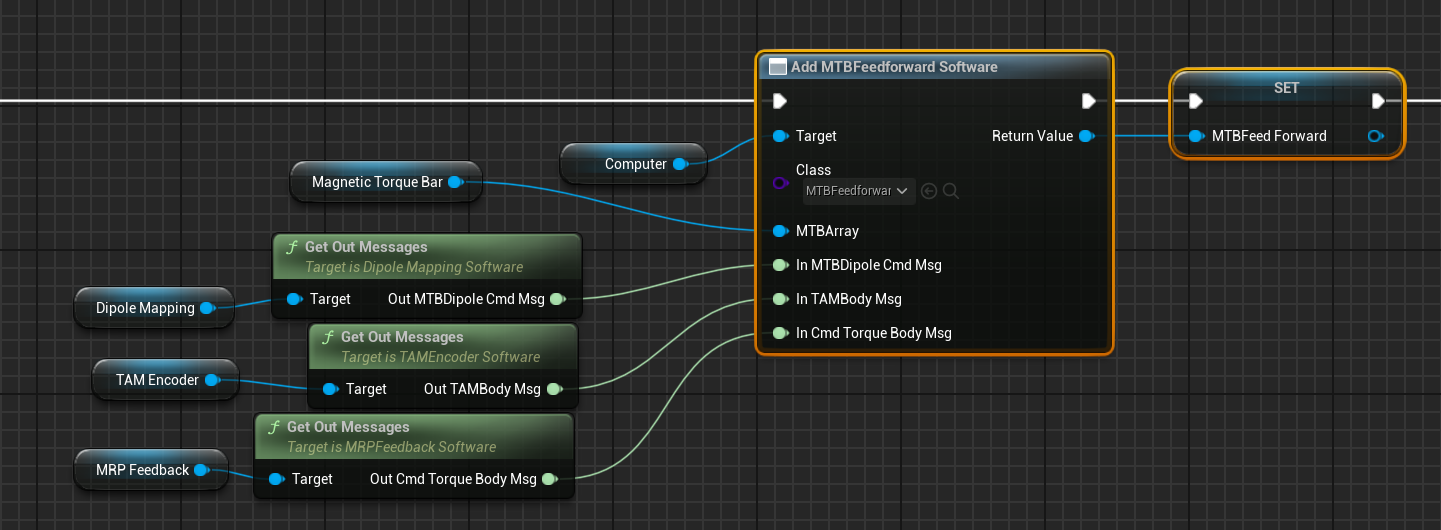Click the execution output pin on Add MTBFeedforward Software
1441x530 pixels.
[1089, 101]
